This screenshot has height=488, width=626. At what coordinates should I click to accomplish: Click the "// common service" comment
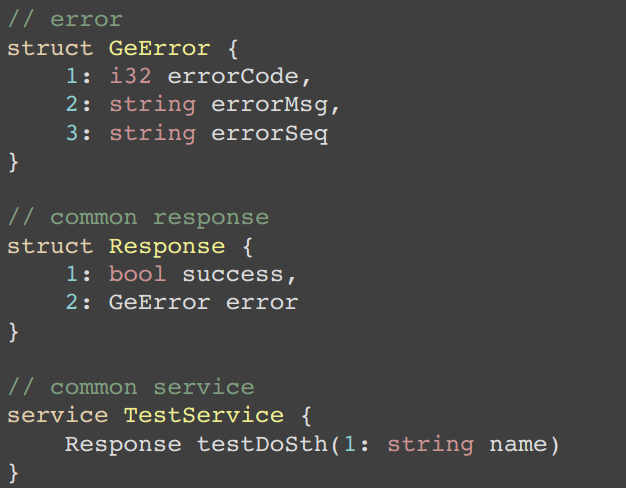[x=131, y=386]
